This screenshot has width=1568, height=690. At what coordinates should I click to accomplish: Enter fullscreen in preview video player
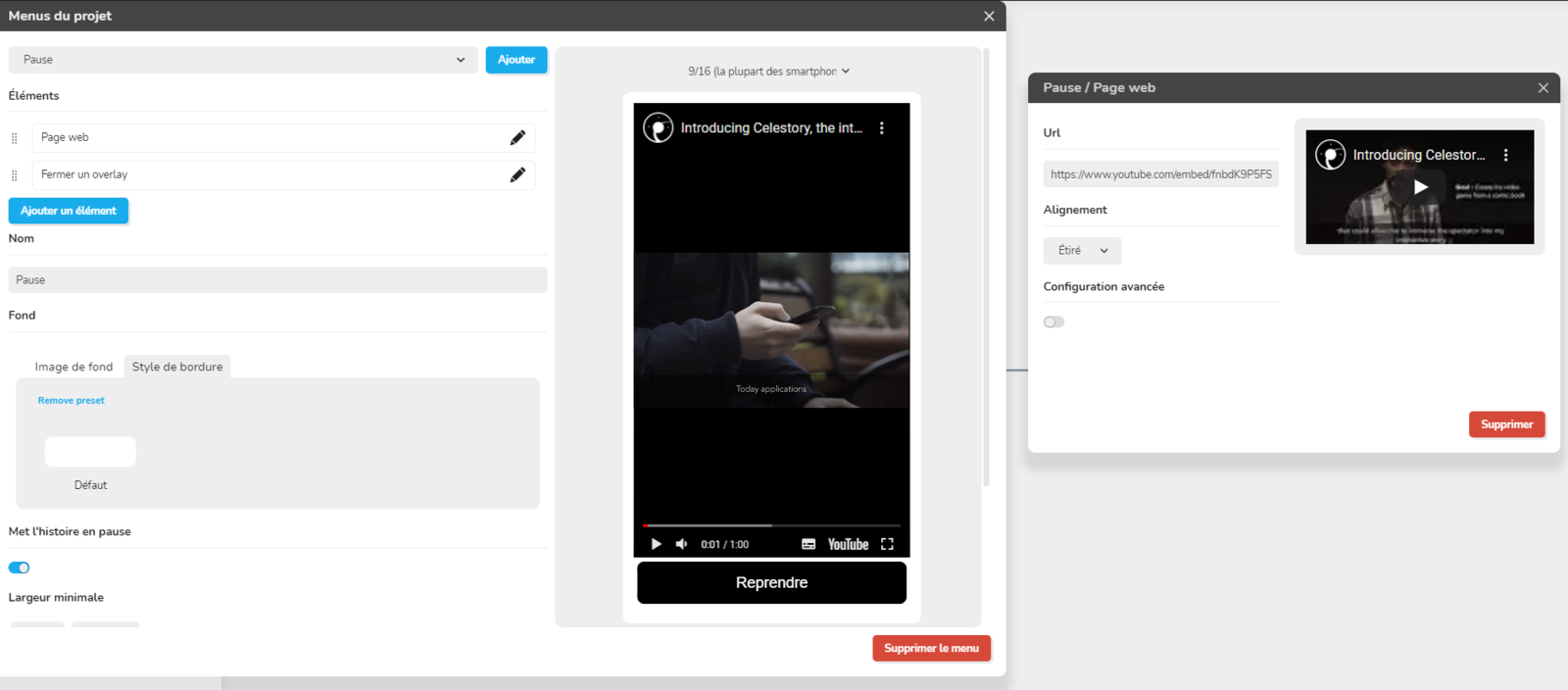887,544
